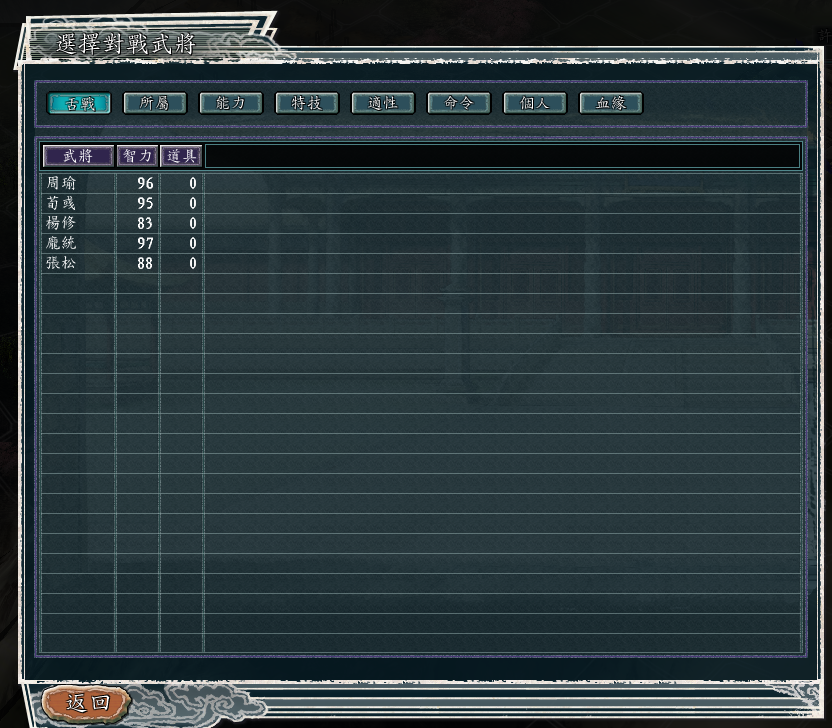Sort by the 武將 column header
Viewport: 832px width, 728px height.
point(79,156)
